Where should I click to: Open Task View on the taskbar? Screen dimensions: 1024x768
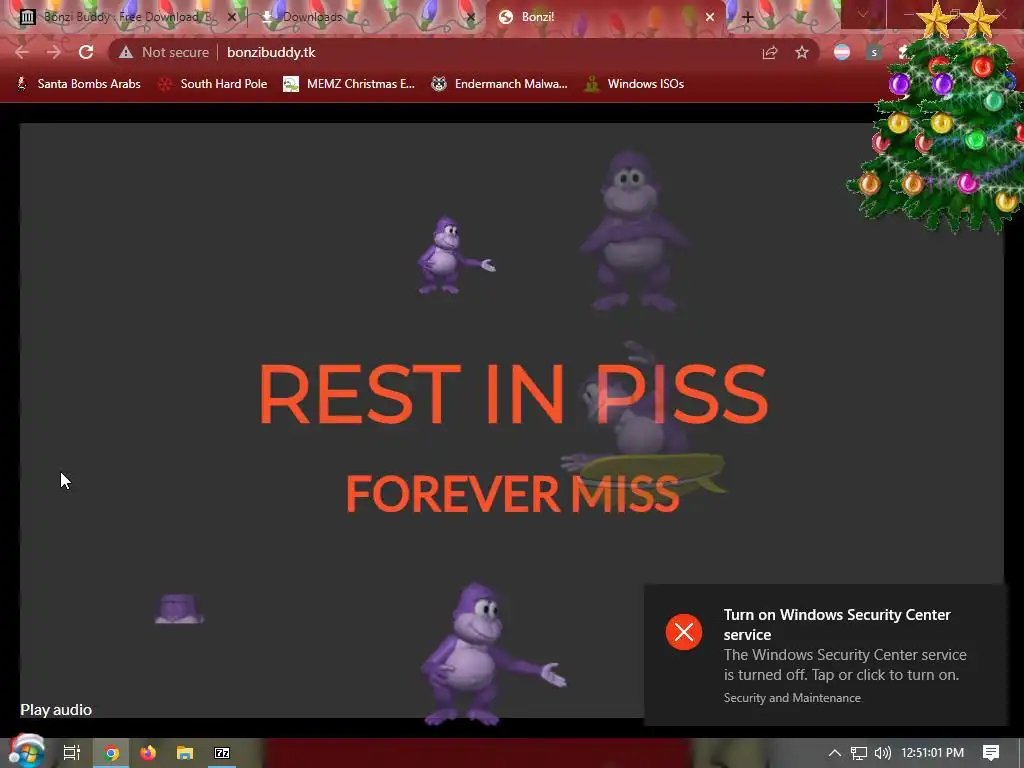click(x=72, y=753)
